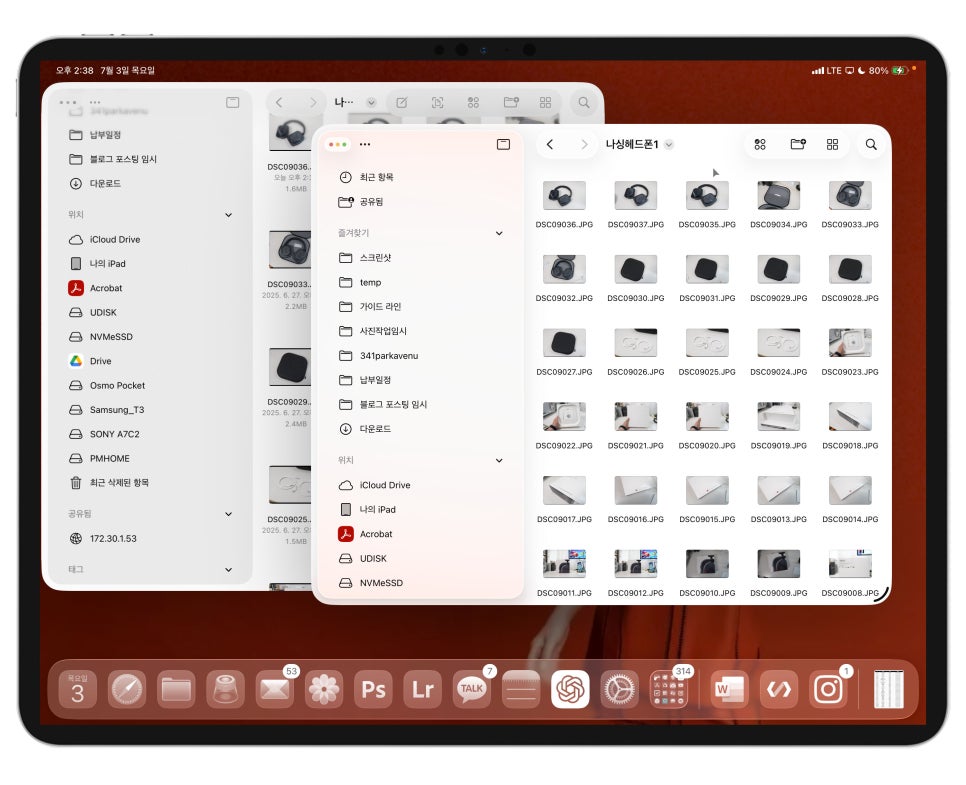
Task: Open Word from the dock
Action: (729, 689)
